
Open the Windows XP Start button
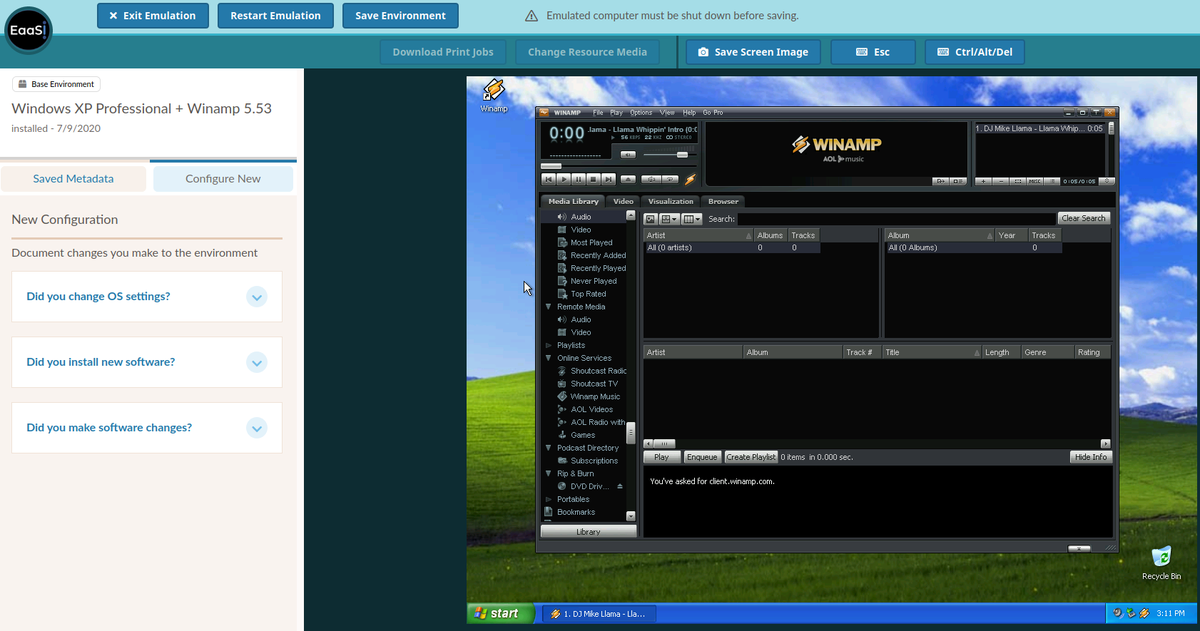tap(499, 613)
